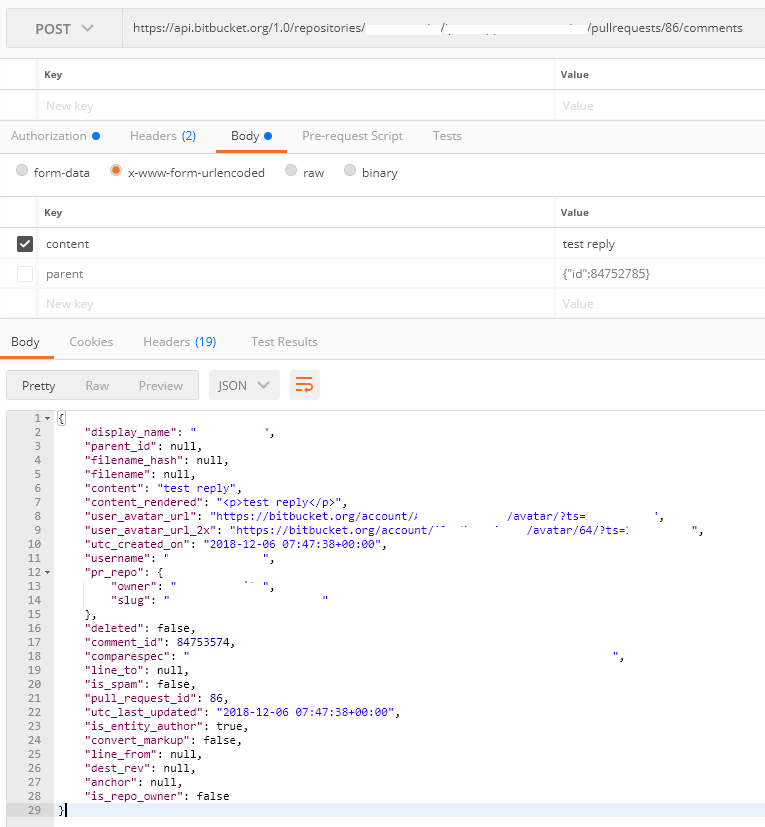
Task: Click the "deleted": false line
Action: coord(140,628)
